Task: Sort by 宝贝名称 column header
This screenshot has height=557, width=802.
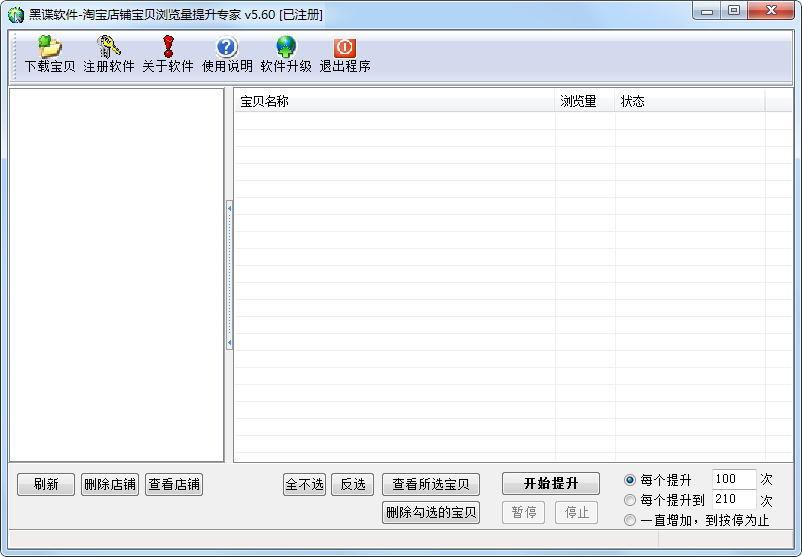Action: pos(394,101)
